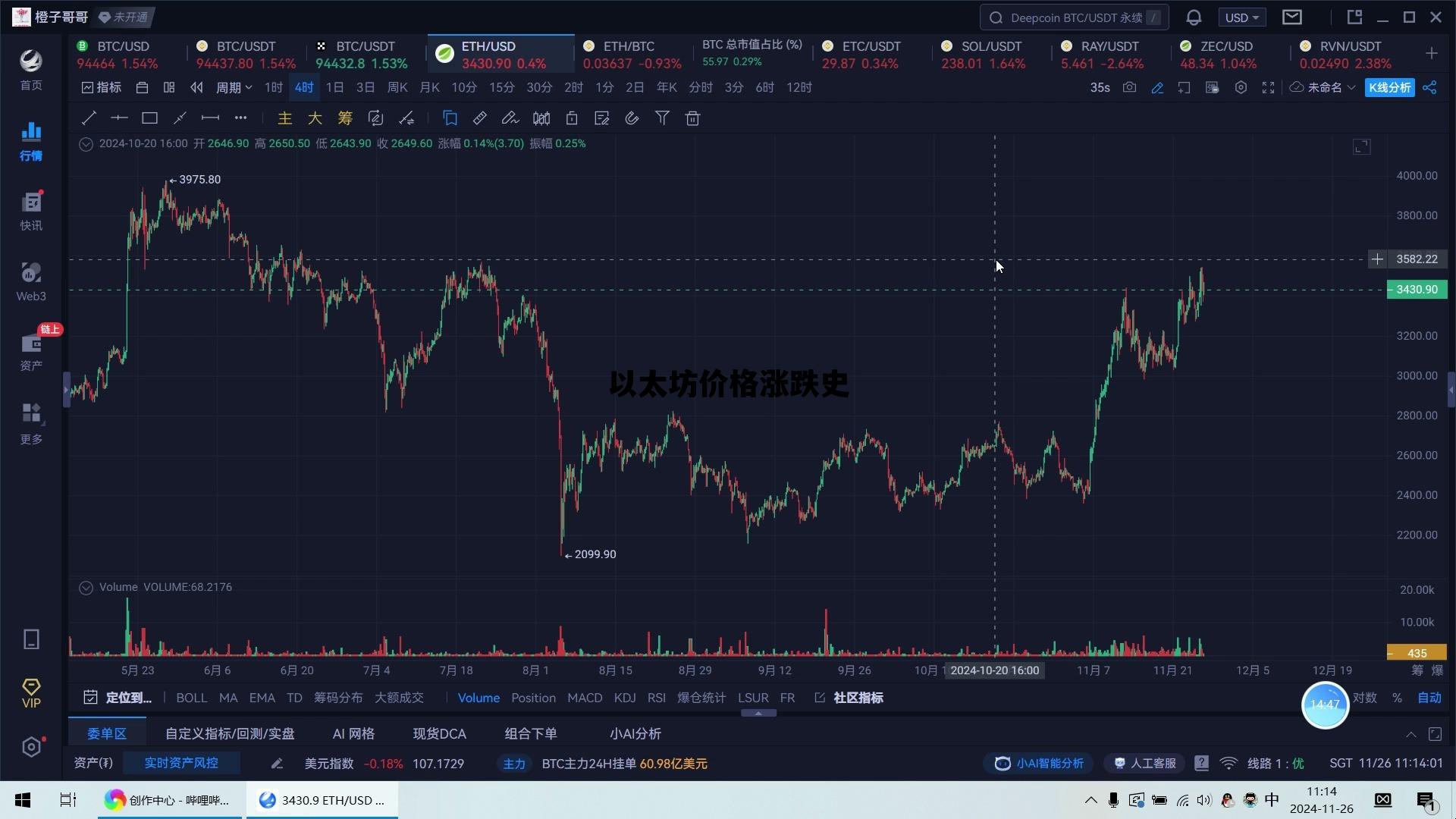Toggle Volume indicator on

[479, 698]
